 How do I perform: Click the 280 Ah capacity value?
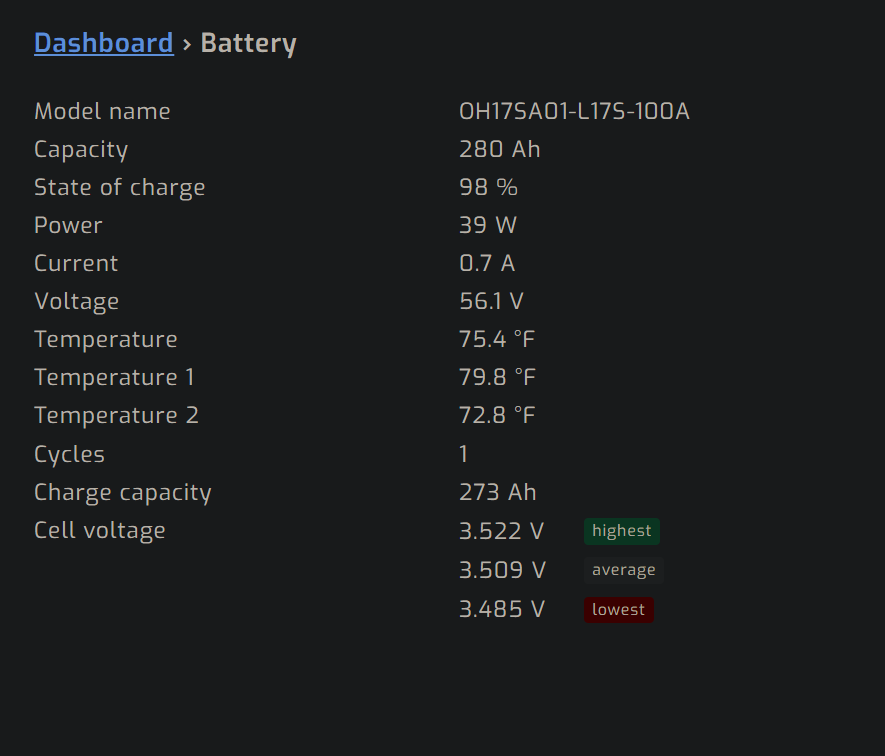[500, 149]
